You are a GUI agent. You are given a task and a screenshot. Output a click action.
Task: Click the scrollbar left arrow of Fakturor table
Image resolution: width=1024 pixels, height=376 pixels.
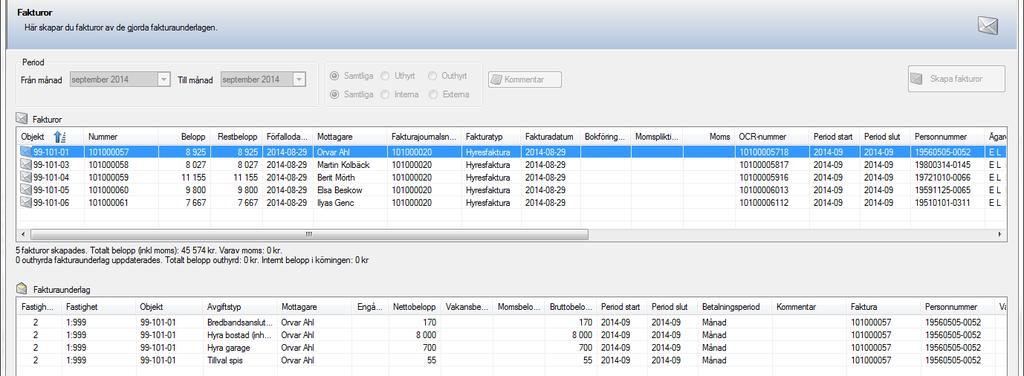(x=24, y=234)
